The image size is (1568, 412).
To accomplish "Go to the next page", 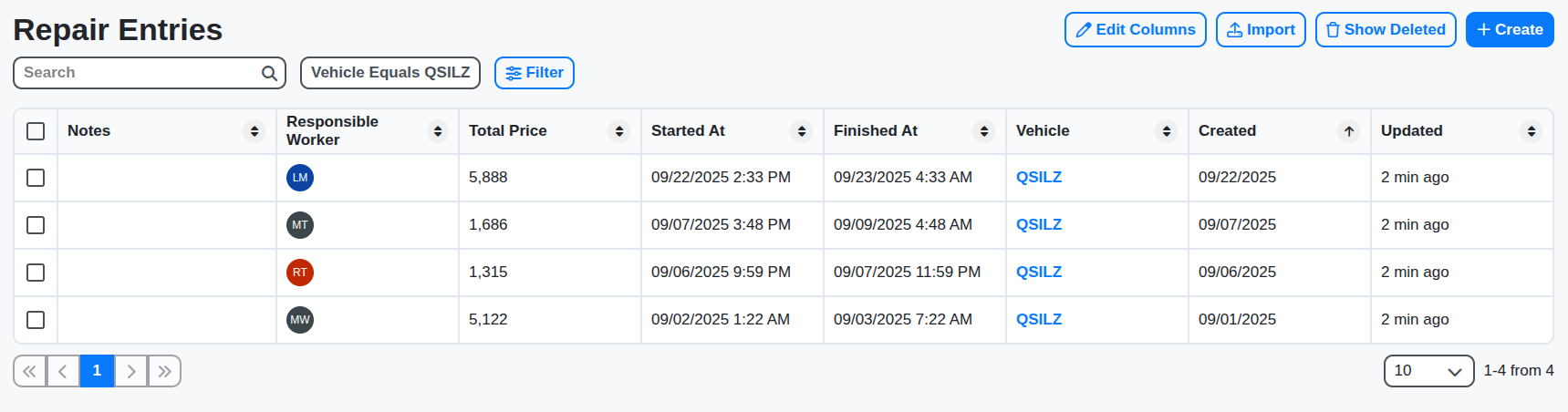I will 131,371.
